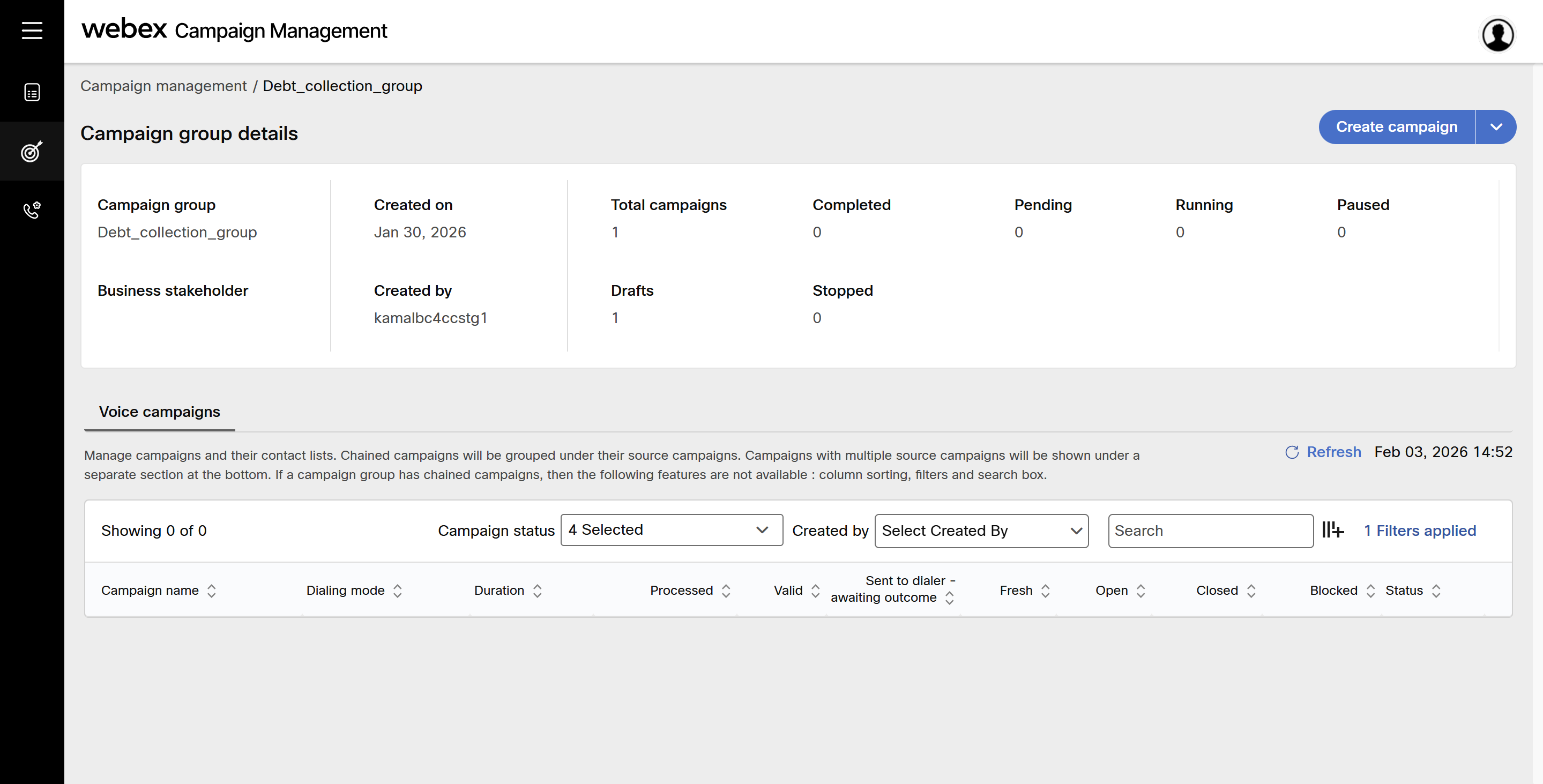Expand the Create campaign dropdown arrow
The image size is (1543, 784).
tap(1496, 127)
